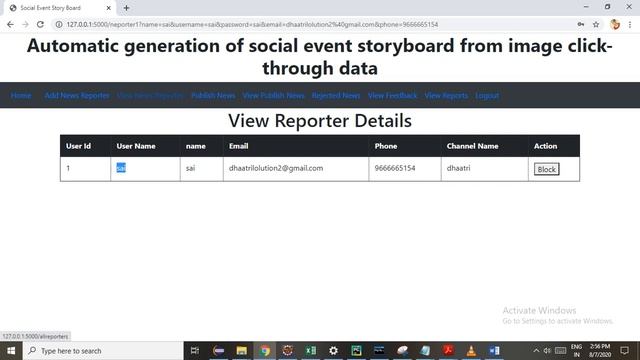This screenshot has width=640, height=360.
Task: Open VLC media player from taskbar
Action: [471, 351]
